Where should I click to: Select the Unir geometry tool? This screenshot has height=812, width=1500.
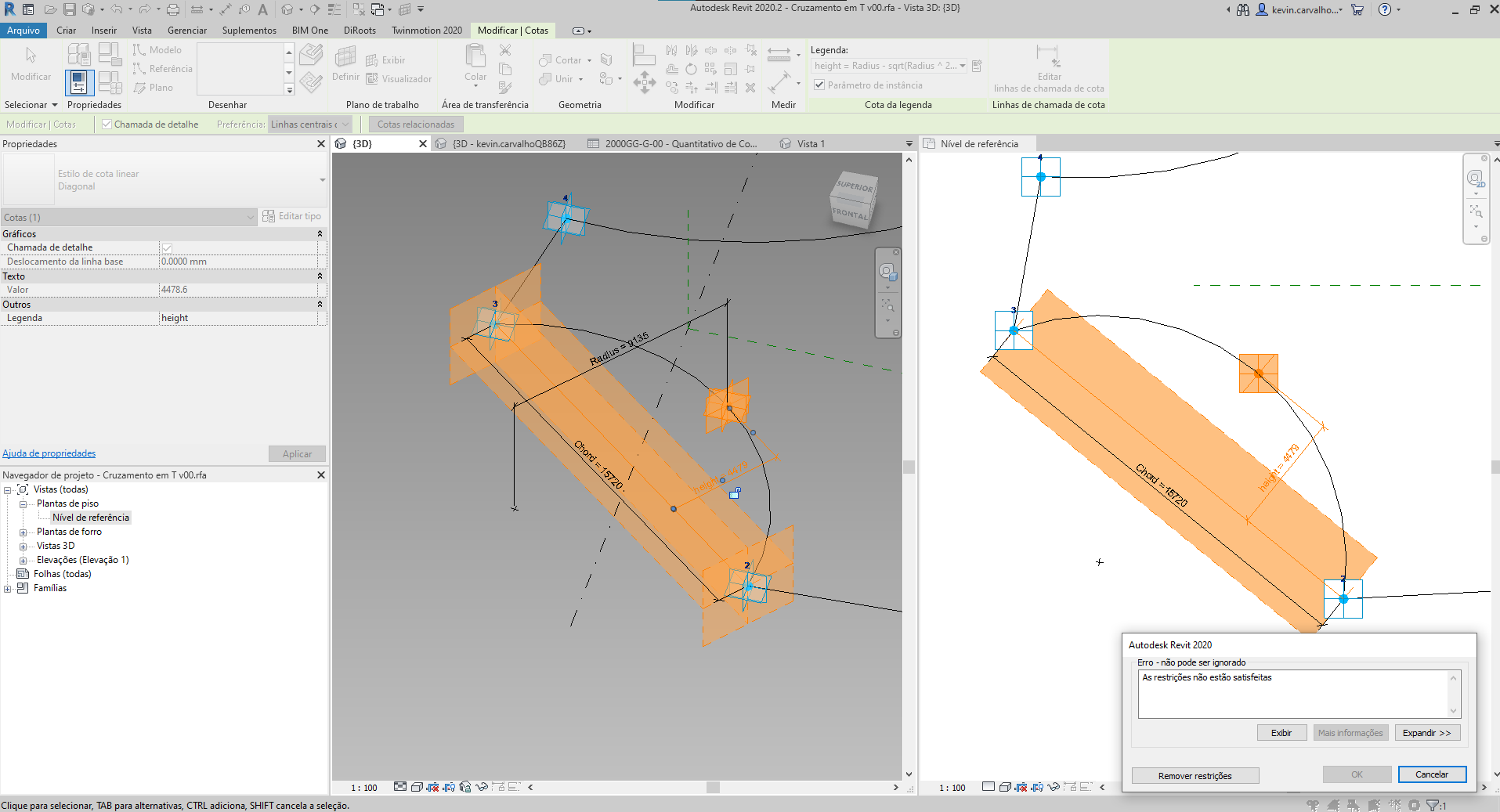557,78
